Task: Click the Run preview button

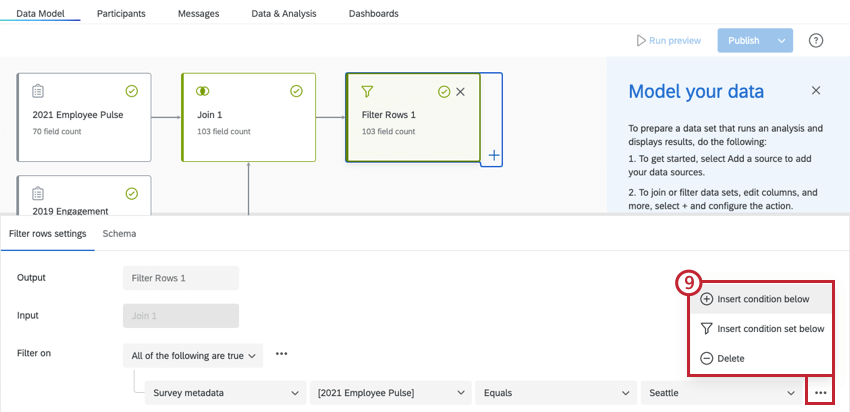Action: point(669,41)
